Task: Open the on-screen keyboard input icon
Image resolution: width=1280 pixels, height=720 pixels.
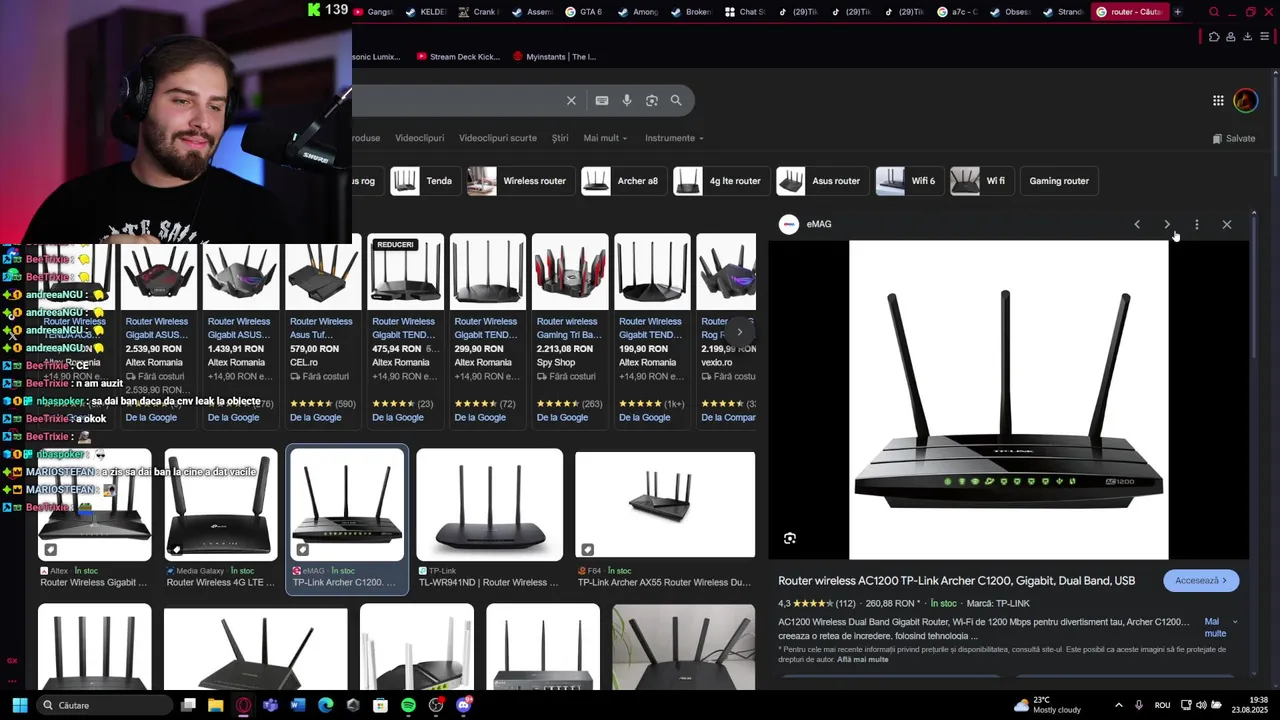Action: click(x=602, y=100)
